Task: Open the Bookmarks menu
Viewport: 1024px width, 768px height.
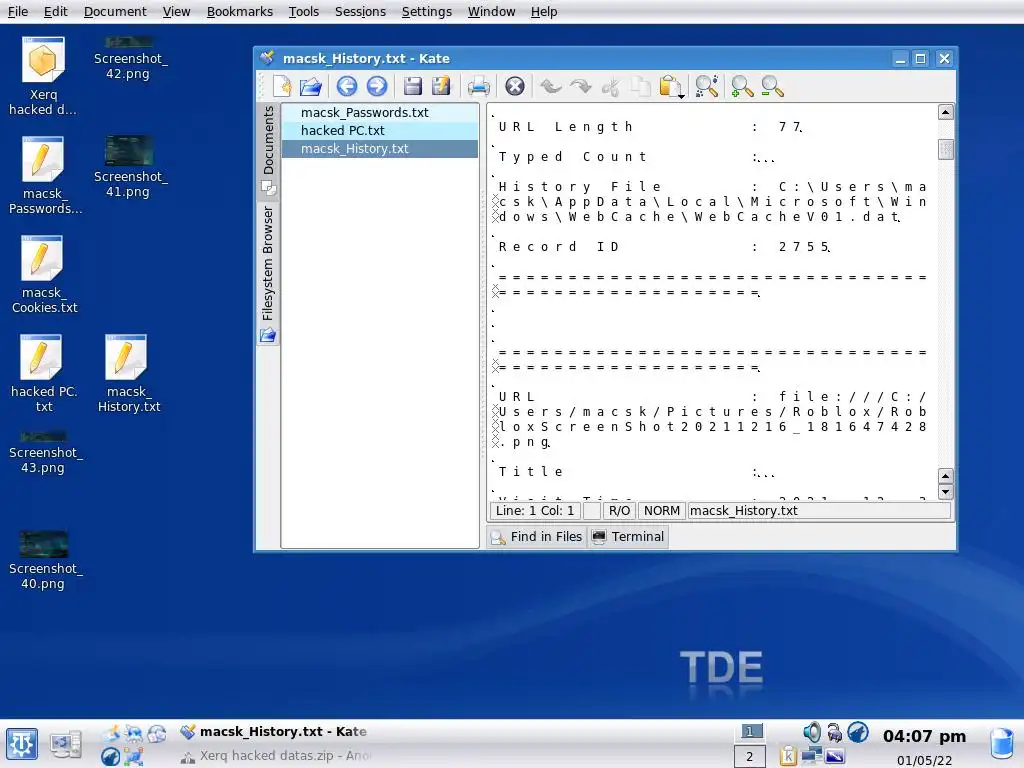Action: (240, 12)
